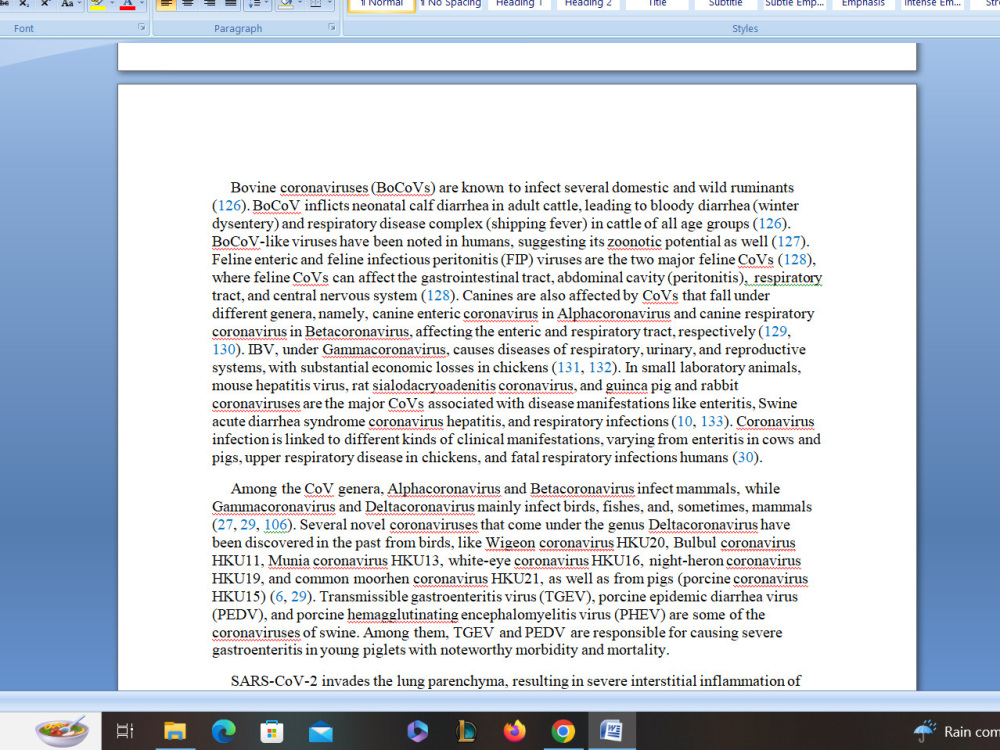Click the underlined word 'zoonotic'

pos(634,242)
